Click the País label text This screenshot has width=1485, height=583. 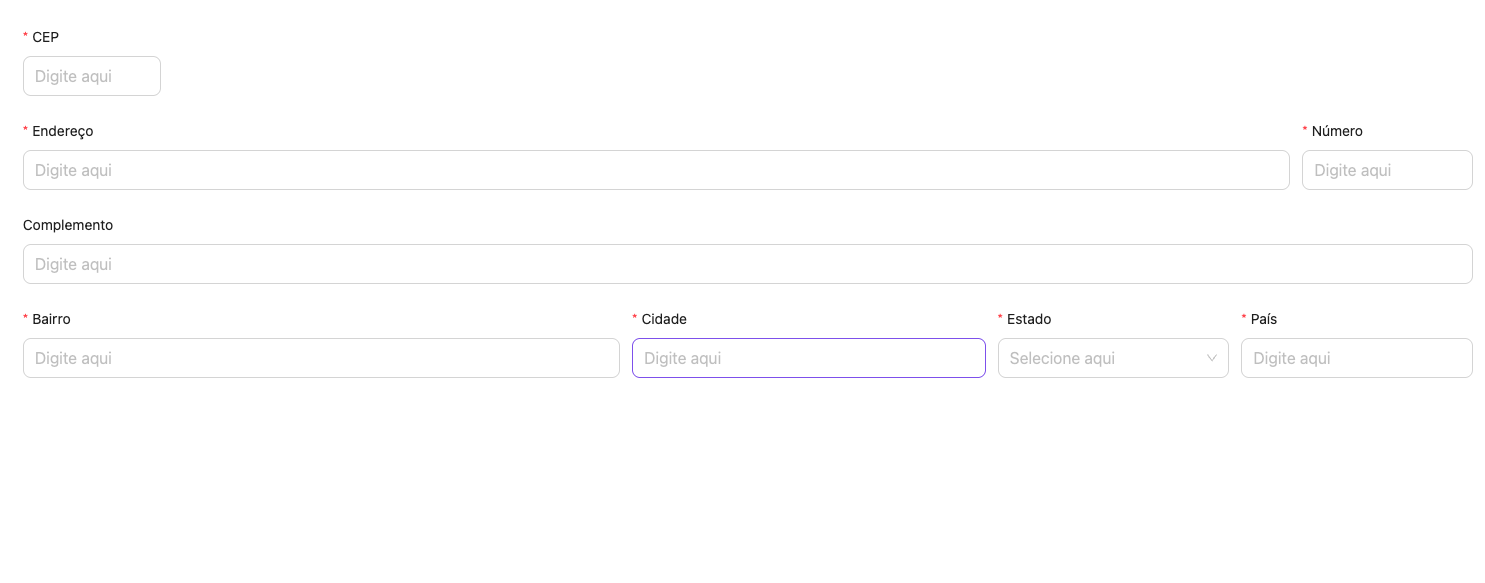(1264, 319)
